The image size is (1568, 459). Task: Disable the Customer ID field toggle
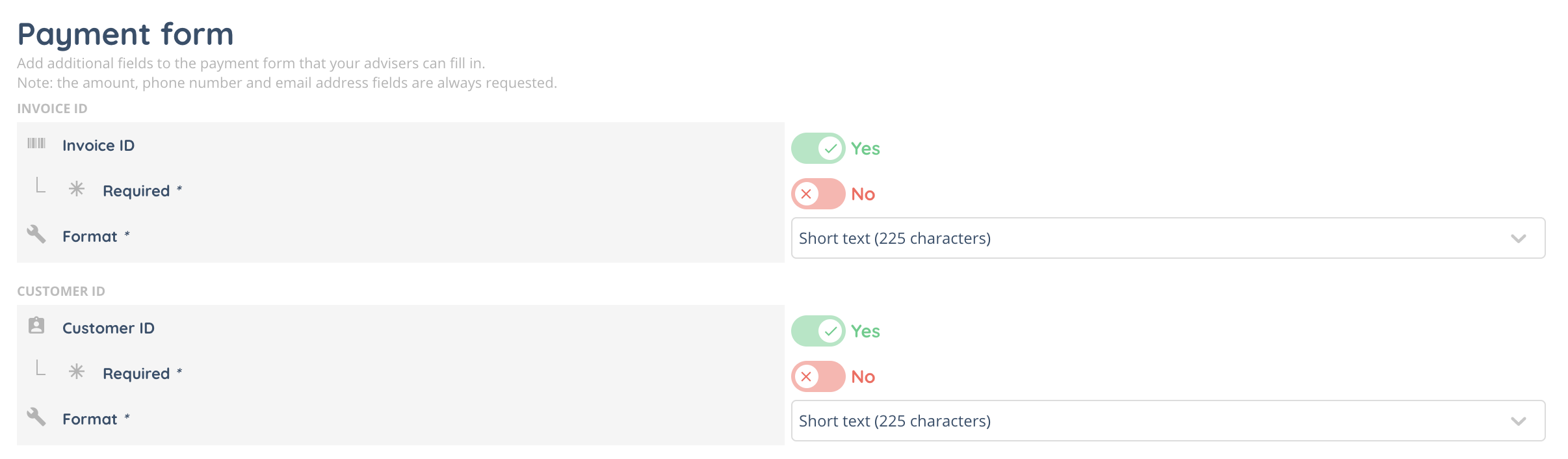click(x=818, y=331)
